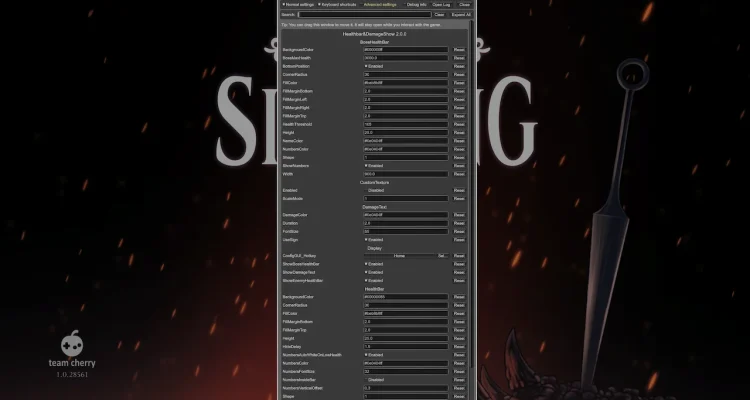Edit the ScaleMode value field
Screen dimensions: 750x400
[x=406, y=199]
